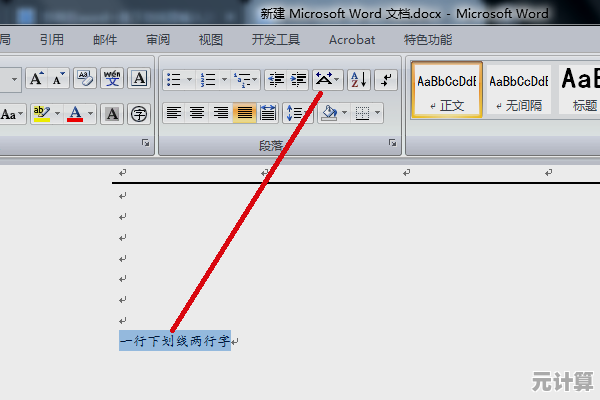Click the selected text 一行下划线两行字
This screenshot has width=600, height=400.
[x=175, y=341]
